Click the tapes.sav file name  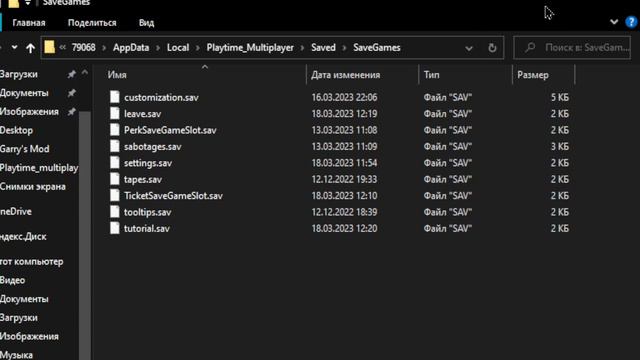tap(143, 179)
